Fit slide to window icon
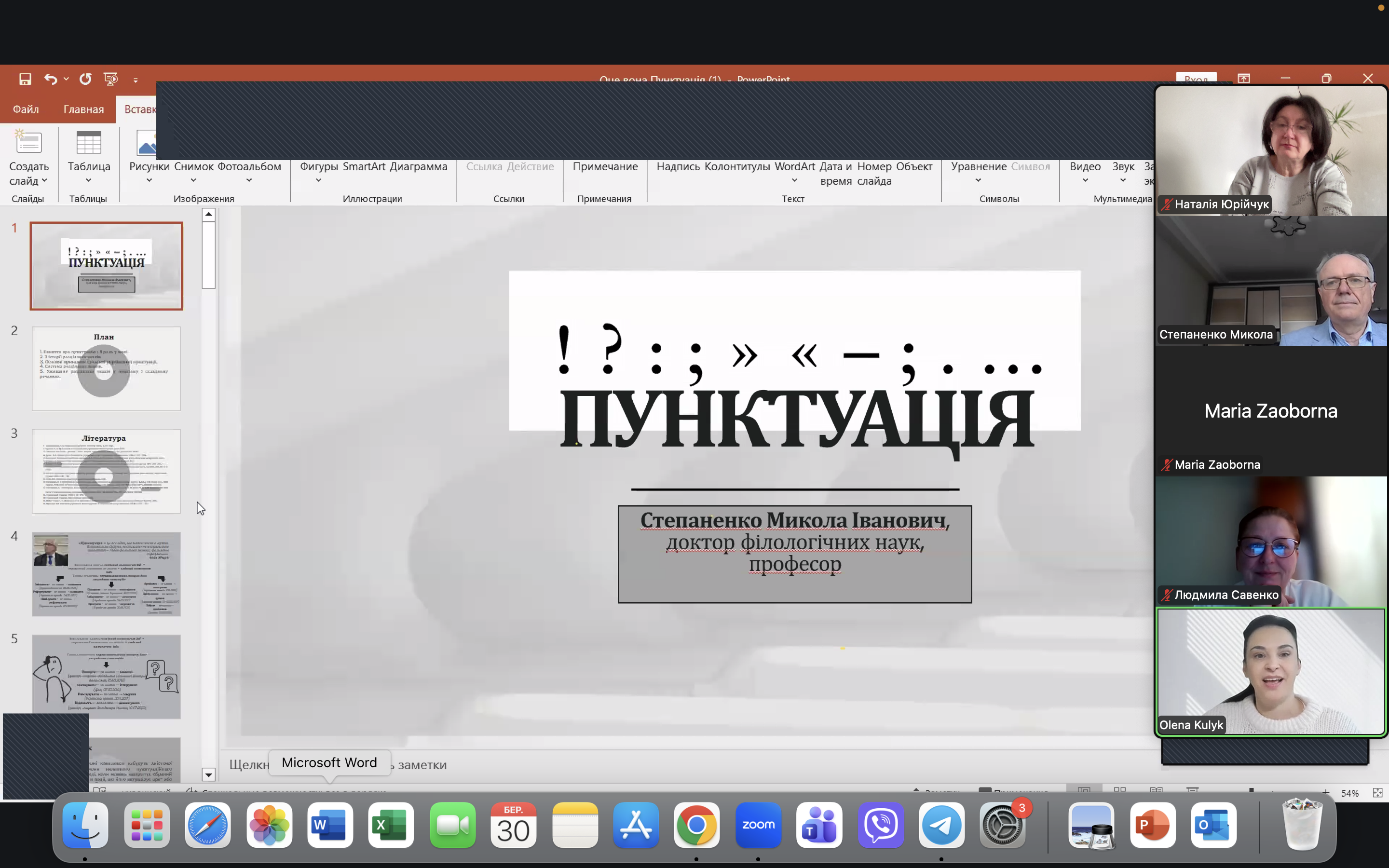1389x868 pixels. coord(1377,793)
